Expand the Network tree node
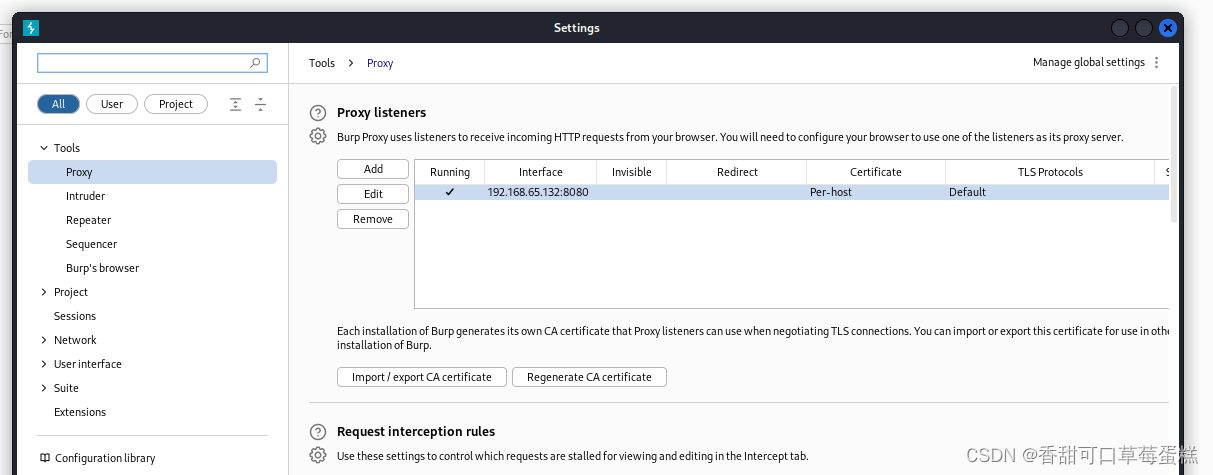The image size is (1213, 475). click(43, 340)
